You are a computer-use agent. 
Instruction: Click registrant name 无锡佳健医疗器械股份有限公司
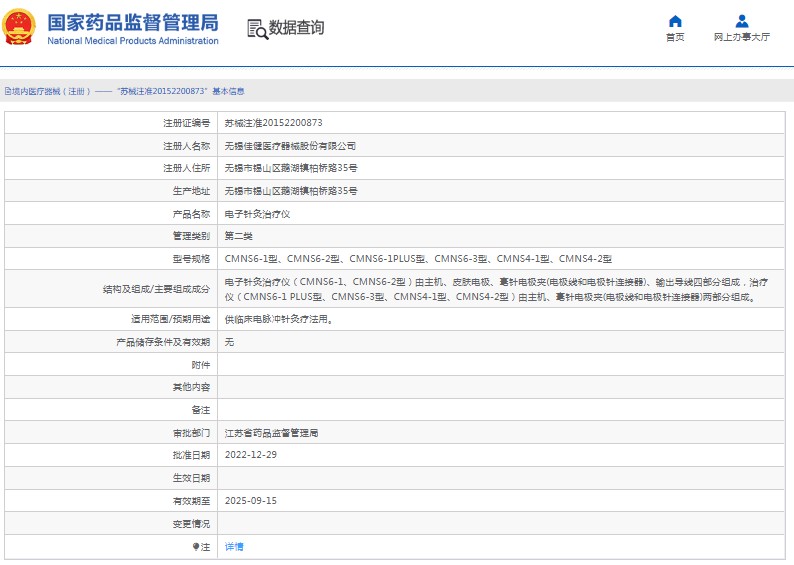[290, 146]
